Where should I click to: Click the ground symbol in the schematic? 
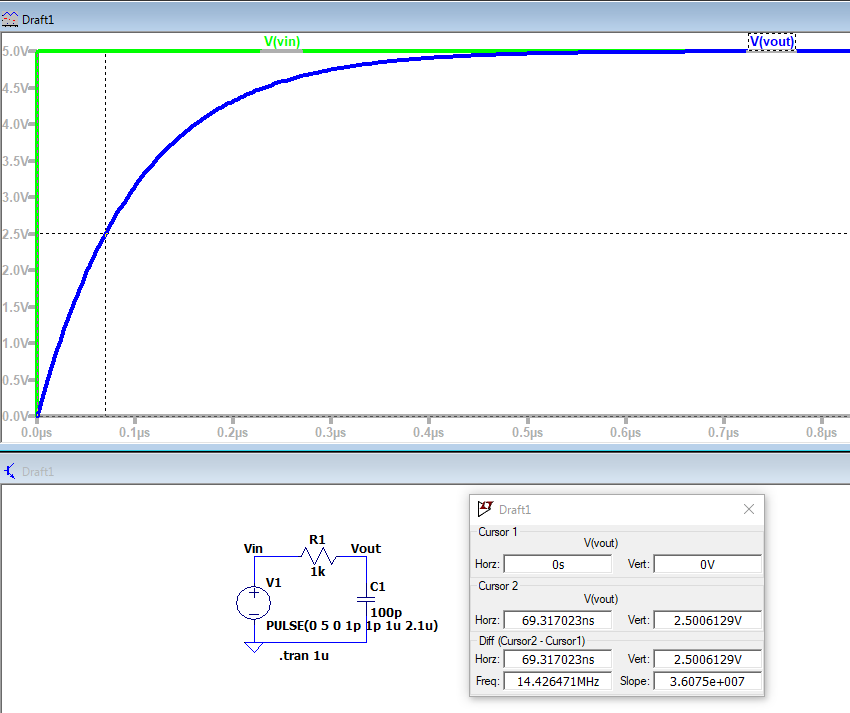pos(253,646)
